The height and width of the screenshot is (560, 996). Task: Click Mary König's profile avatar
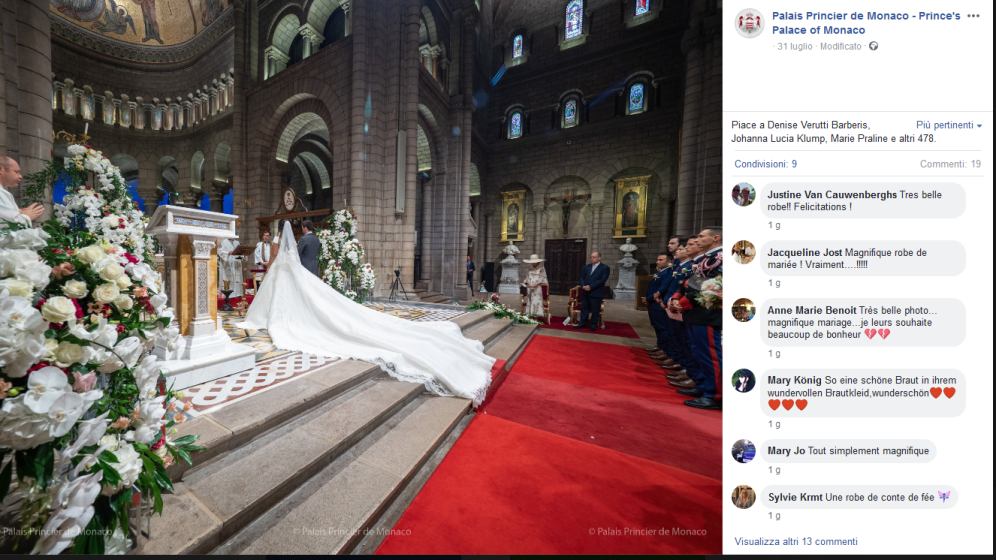(743, 380)
